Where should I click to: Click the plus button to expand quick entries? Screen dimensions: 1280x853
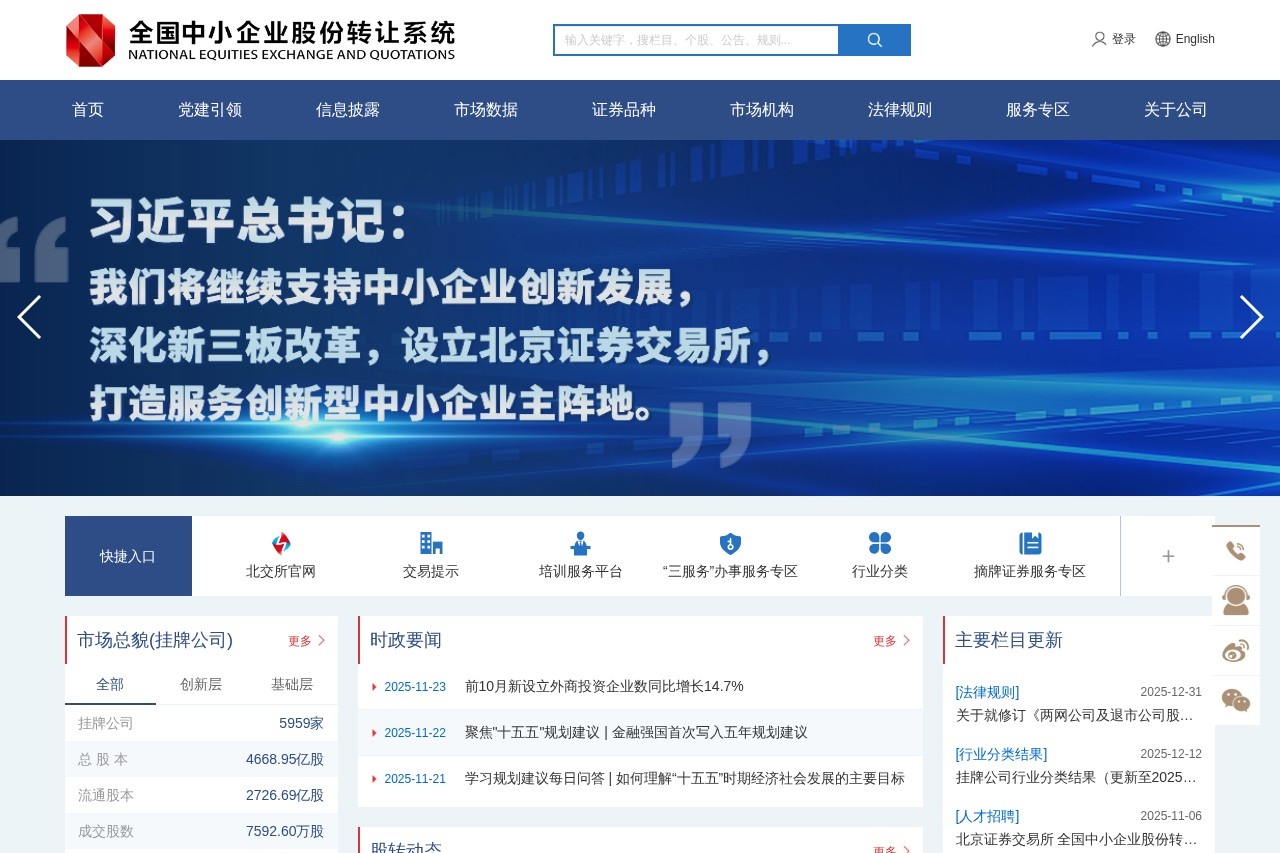coord(1167,556)
